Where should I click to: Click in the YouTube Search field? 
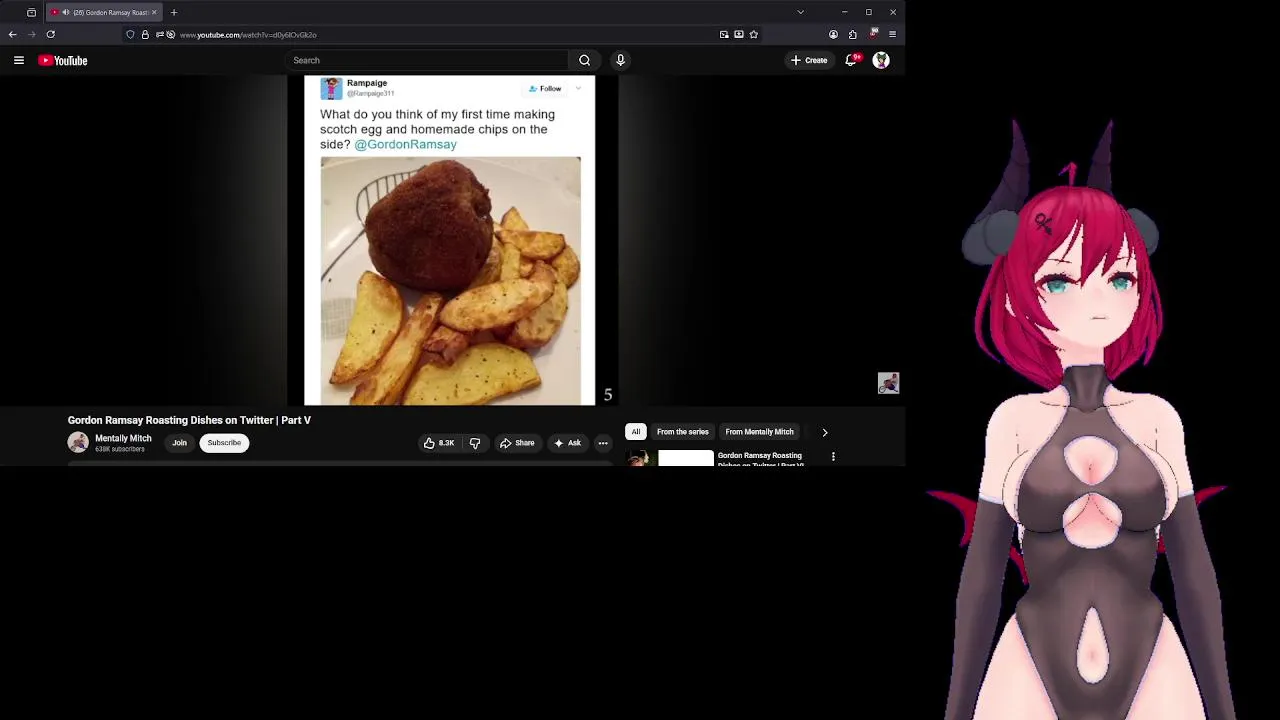tap(428, 60)
